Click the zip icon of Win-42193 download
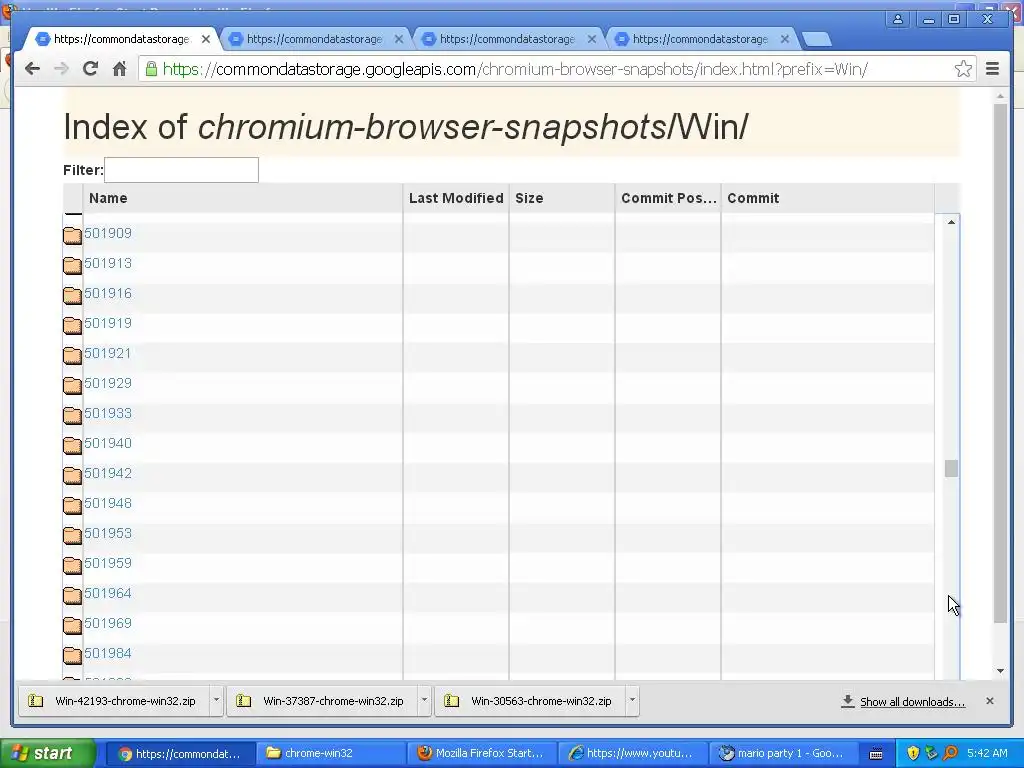 36,701
